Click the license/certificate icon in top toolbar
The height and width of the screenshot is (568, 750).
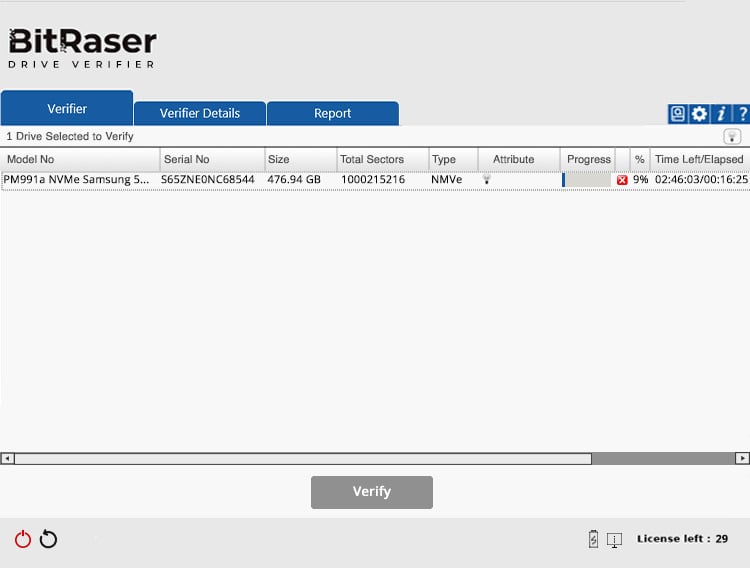coord(677,114)
